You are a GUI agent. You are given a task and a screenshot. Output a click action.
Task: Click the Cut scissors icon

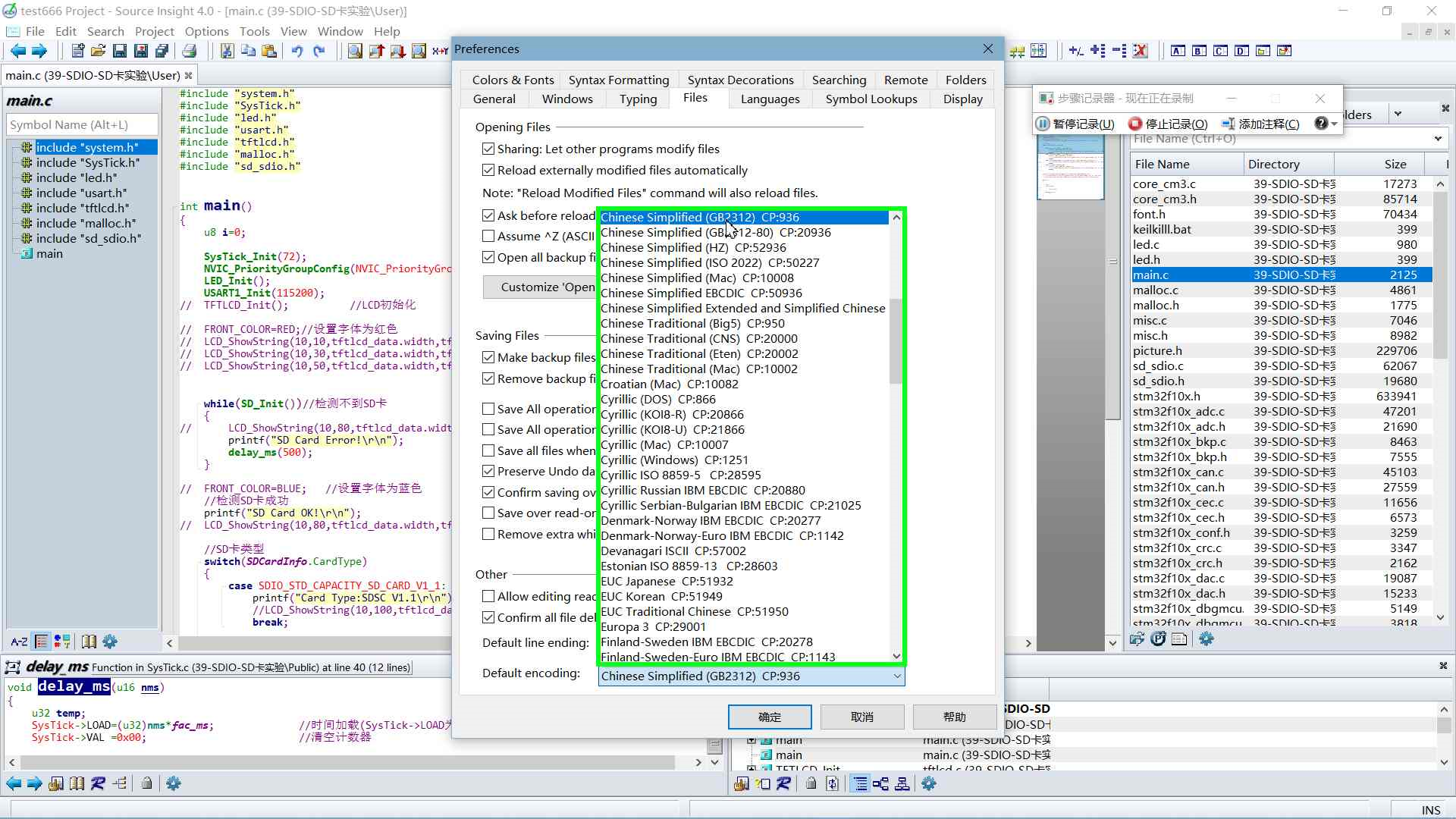227,51
